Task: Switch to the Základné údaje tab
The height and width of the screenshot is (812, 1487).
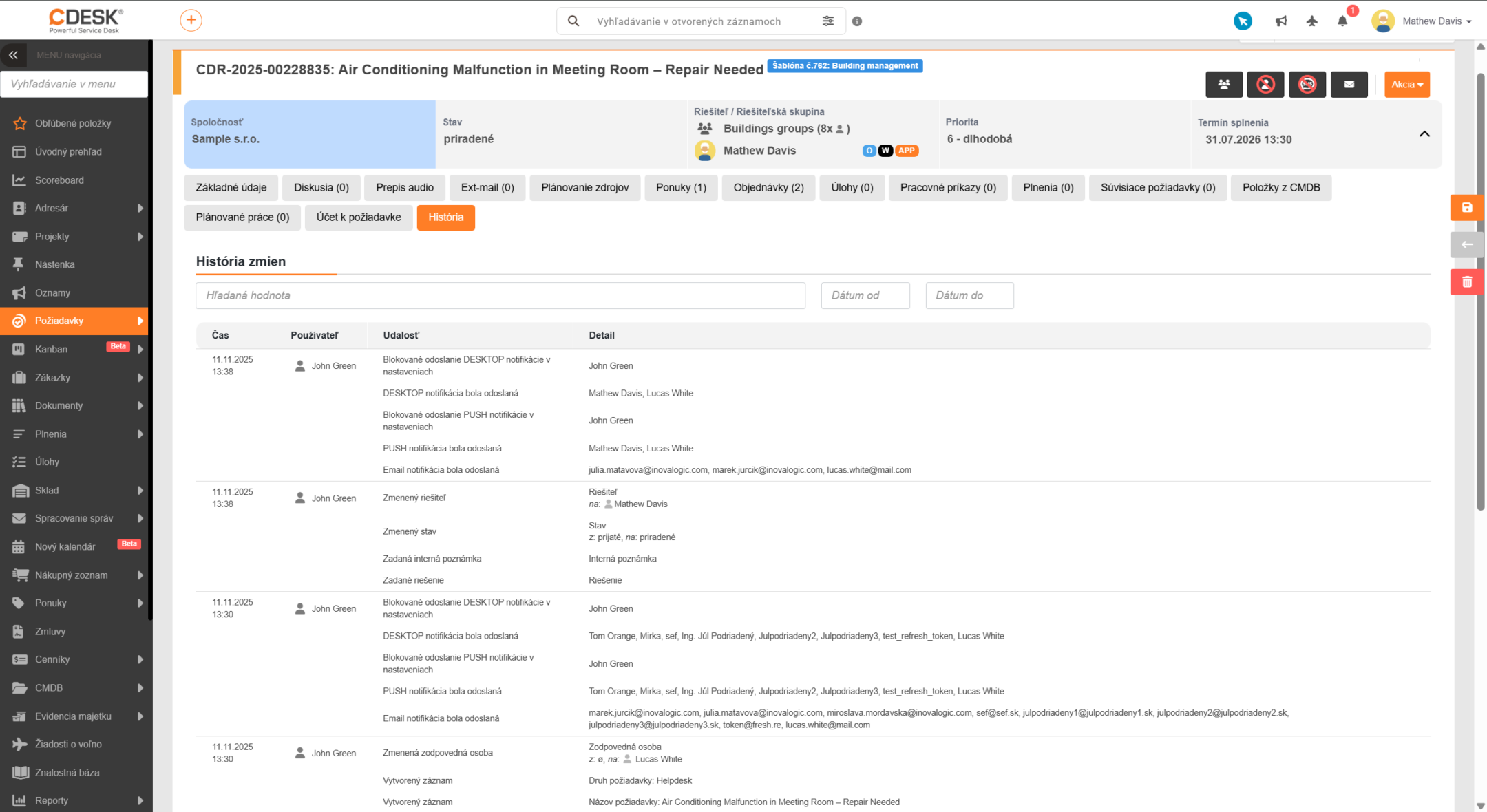Action: click(231, 188)
